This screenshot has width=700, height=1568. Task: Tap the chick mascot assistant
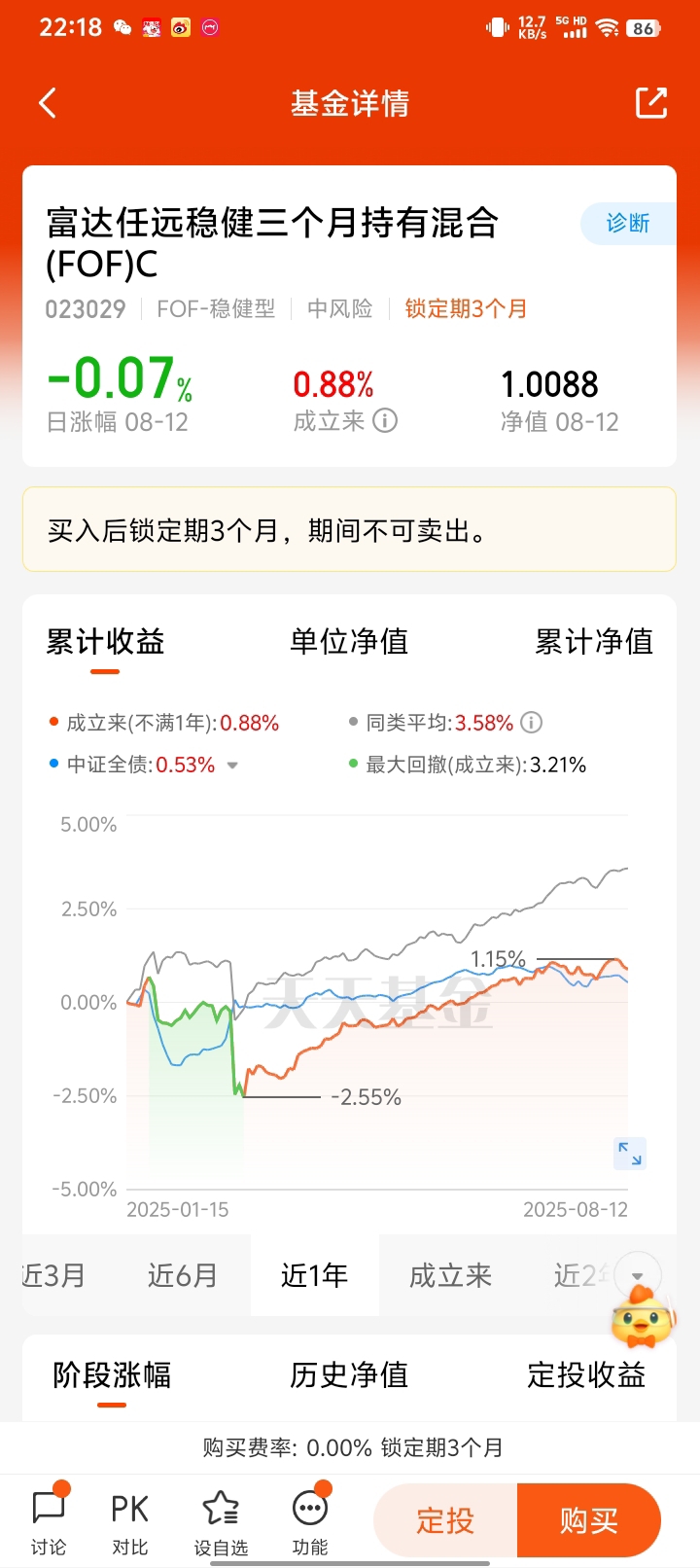pyautogui.click(x=642, y=1318)
